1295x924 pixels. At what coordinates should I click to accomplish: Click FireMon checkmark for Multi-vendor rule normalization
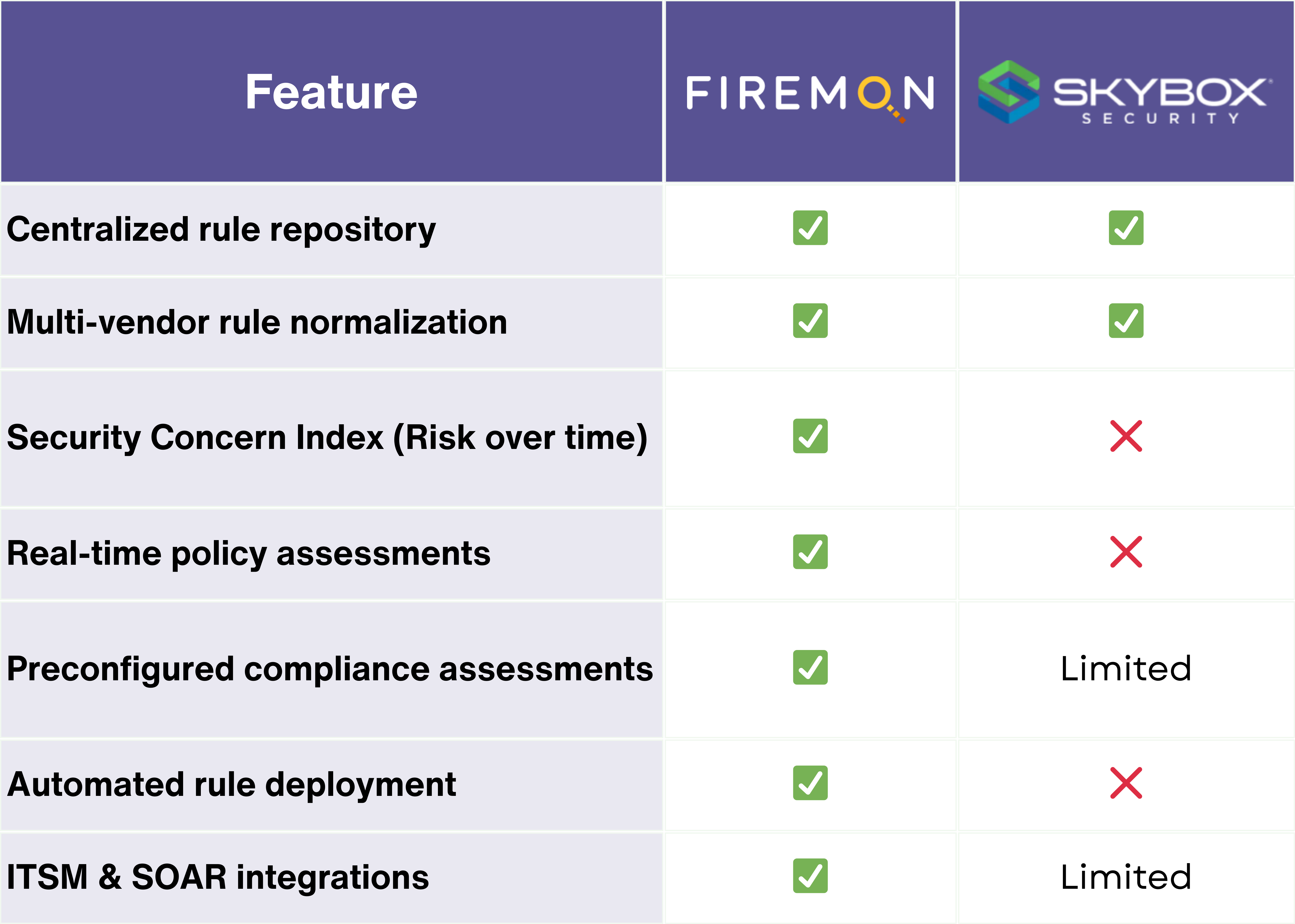(x=810, y=321)
